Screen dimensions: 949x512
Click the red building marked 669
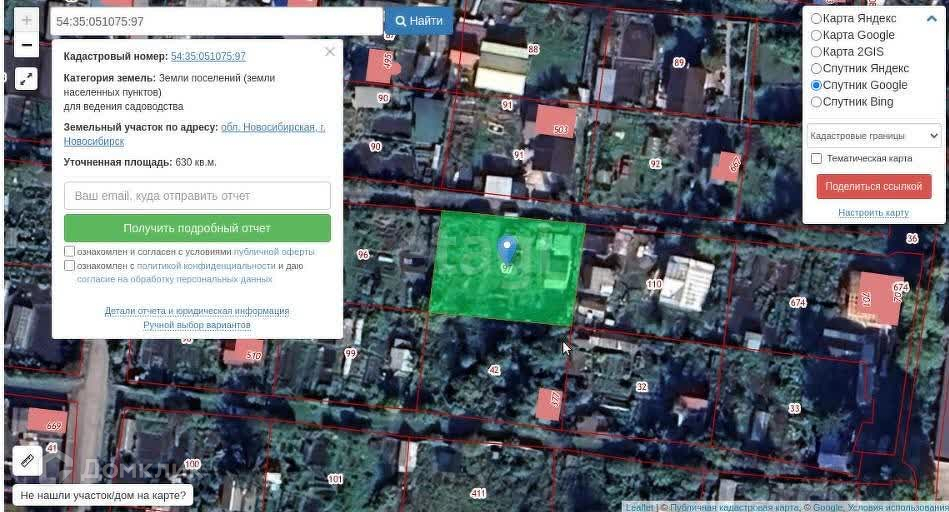pyautogui.click(x=47, y=421)
